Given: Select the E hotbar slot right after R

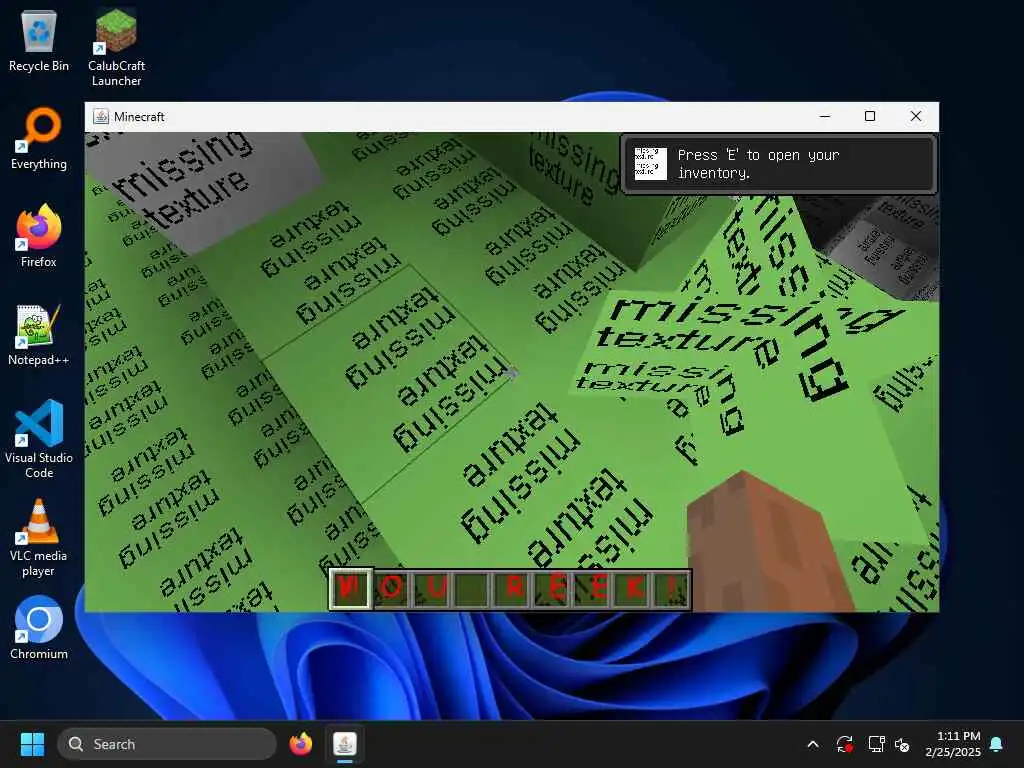Looking at the screenshot, I should pyautogui.click(x=551, y=589).
